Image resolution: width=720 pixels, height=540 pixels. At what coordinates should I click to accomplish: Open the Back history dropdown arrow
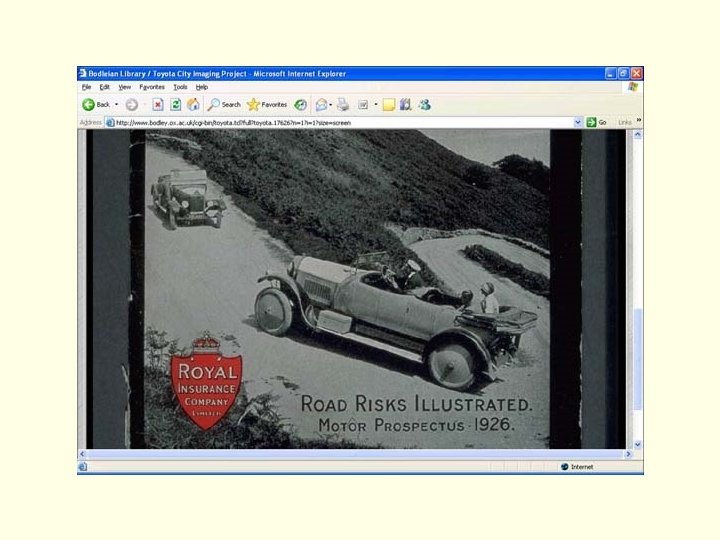(116, 105)
